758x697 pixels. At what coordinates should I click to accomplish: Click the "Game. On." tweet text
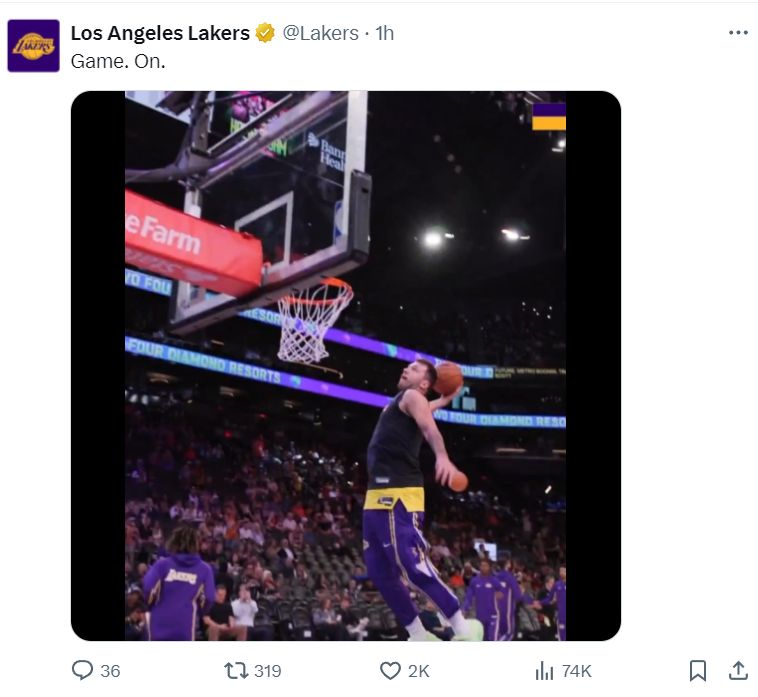coord(118,60)
